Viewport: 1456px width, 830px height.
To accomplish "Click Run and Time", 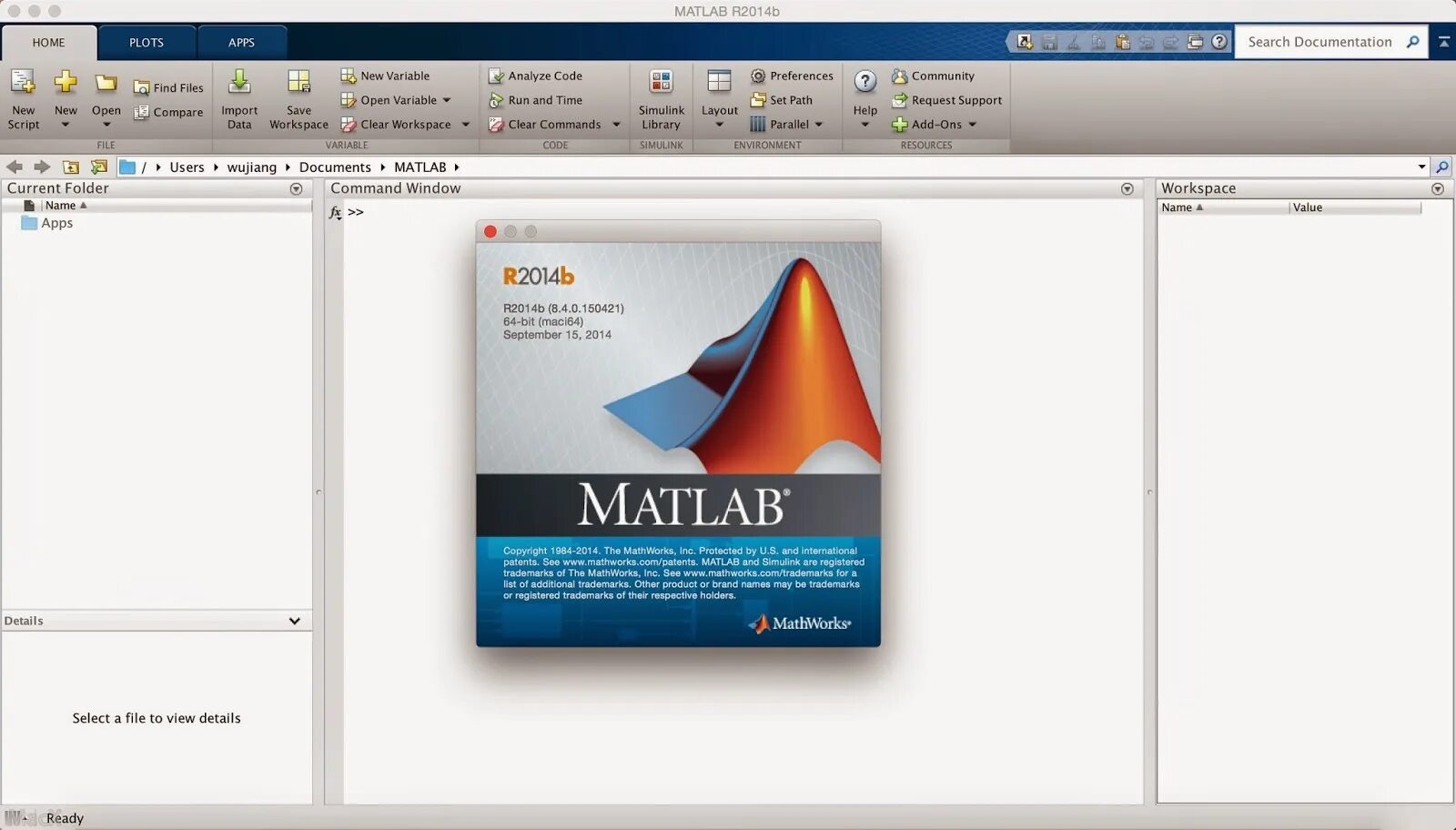I will tap(535, 100).
